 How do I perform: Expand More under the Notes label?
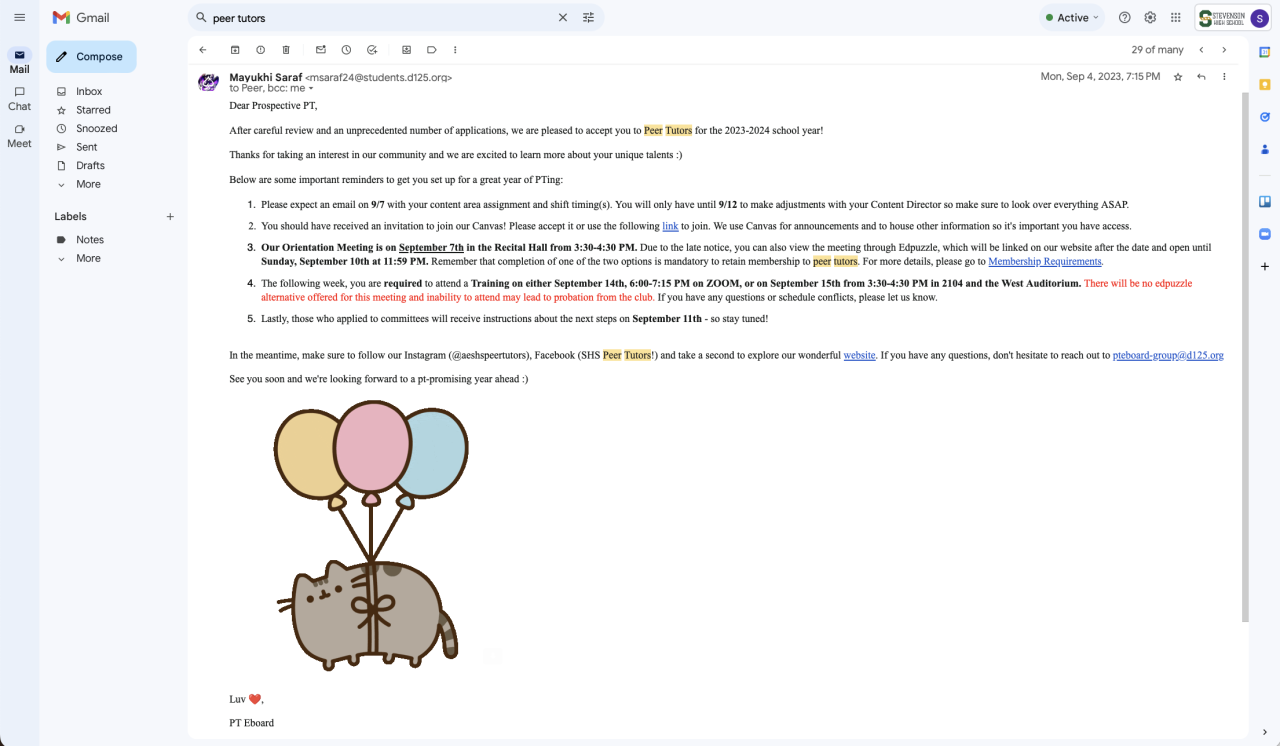(x=88, y=258)
